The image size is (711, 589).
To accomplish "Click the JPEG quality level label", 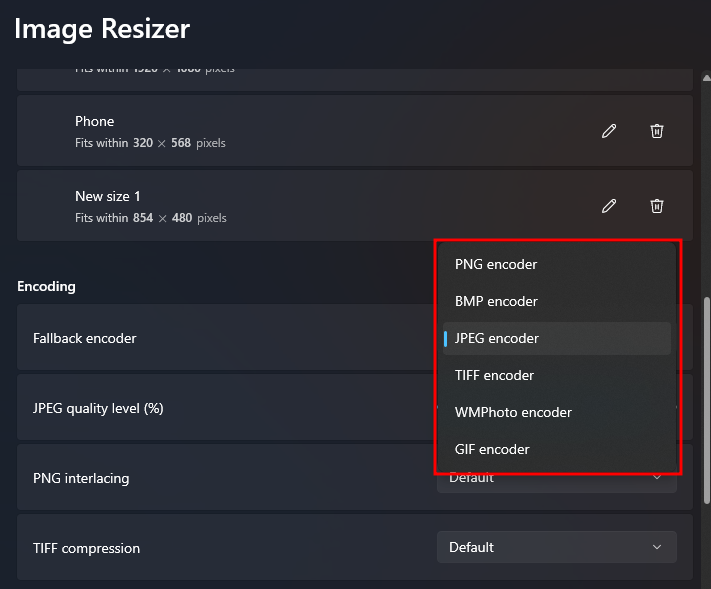I will 98,409.
